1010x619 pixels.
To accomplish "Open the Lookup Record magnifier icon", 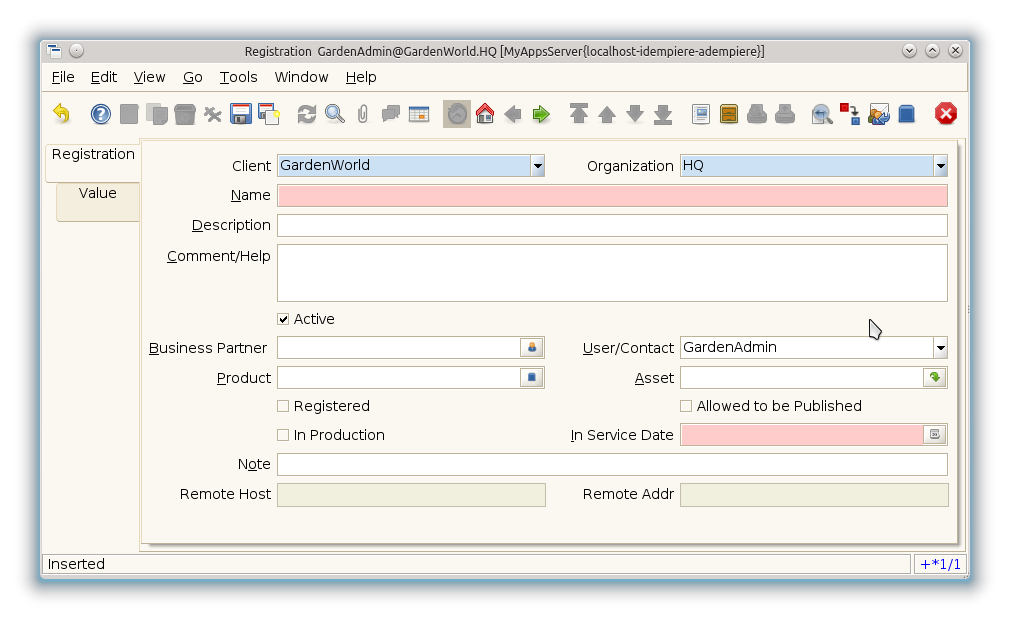I will tap(335, 114).
